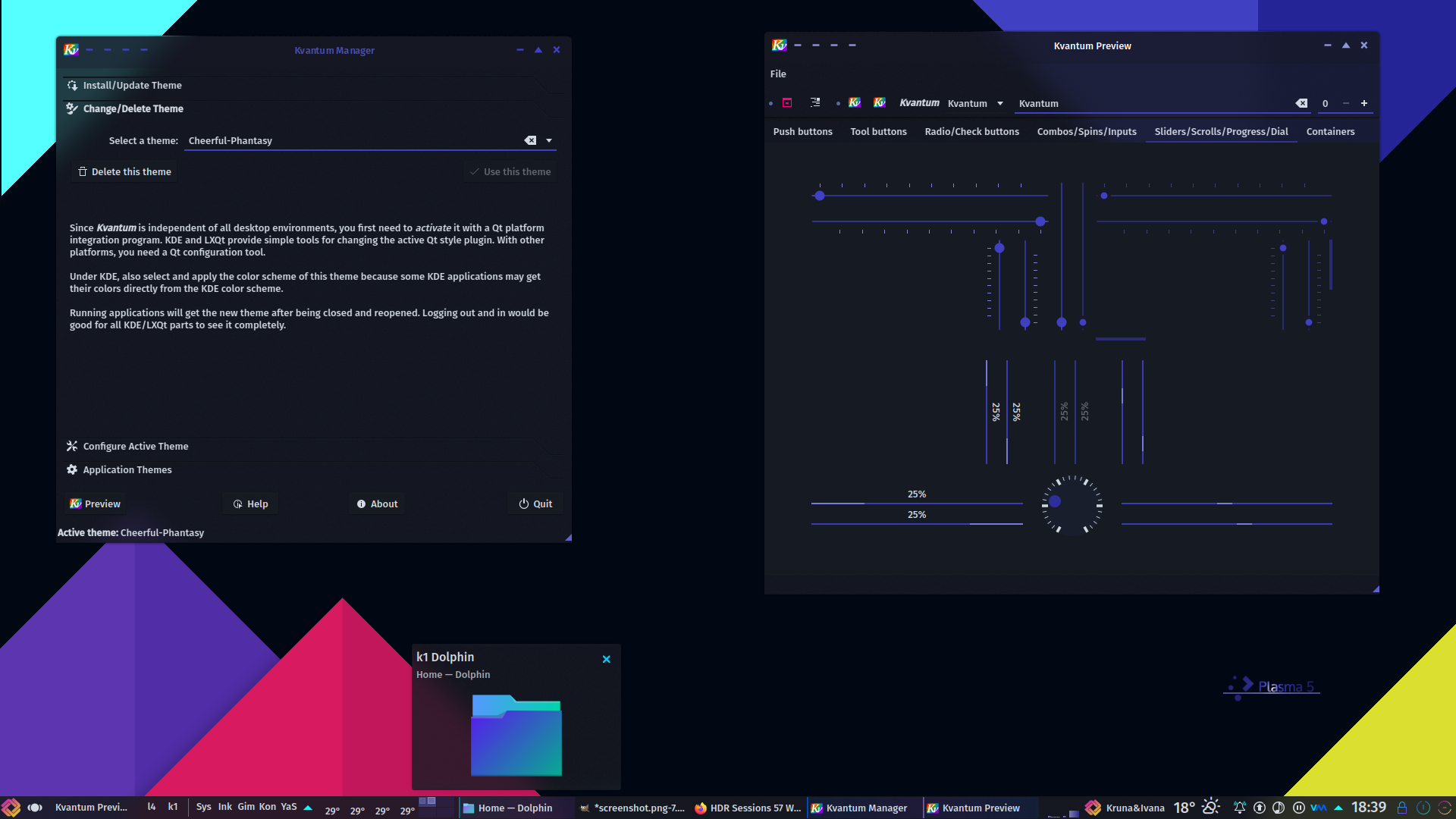Open the Firefox HDR Sessions taskbar entry
The width and height of the screenshot is (1456, 819).
pos(748,808)
